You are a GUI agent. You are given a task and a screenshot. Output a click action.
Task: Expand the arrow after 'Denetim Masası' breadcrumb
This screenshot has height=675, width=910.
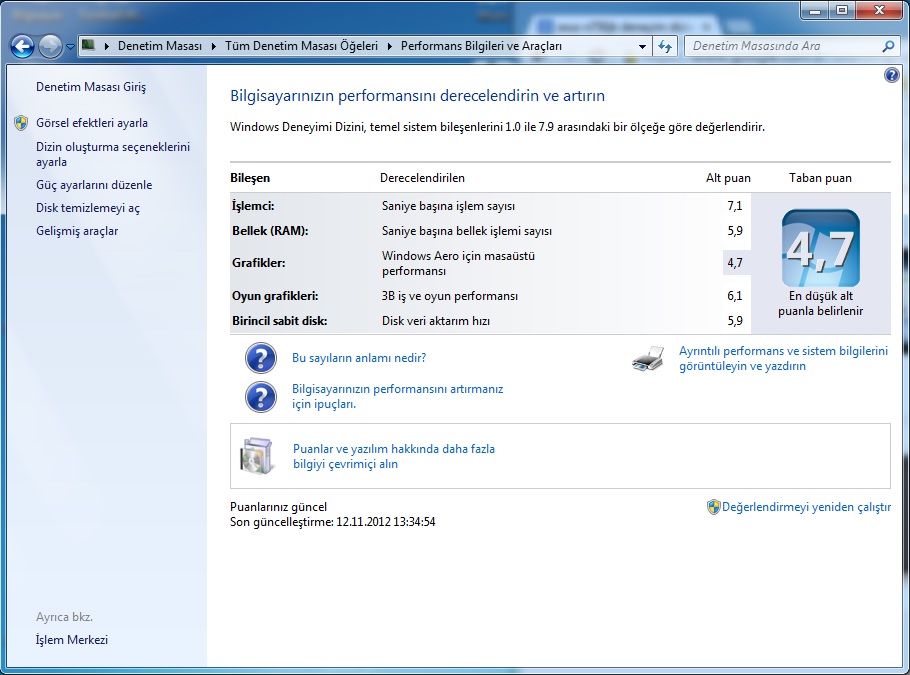coord(213,46)
